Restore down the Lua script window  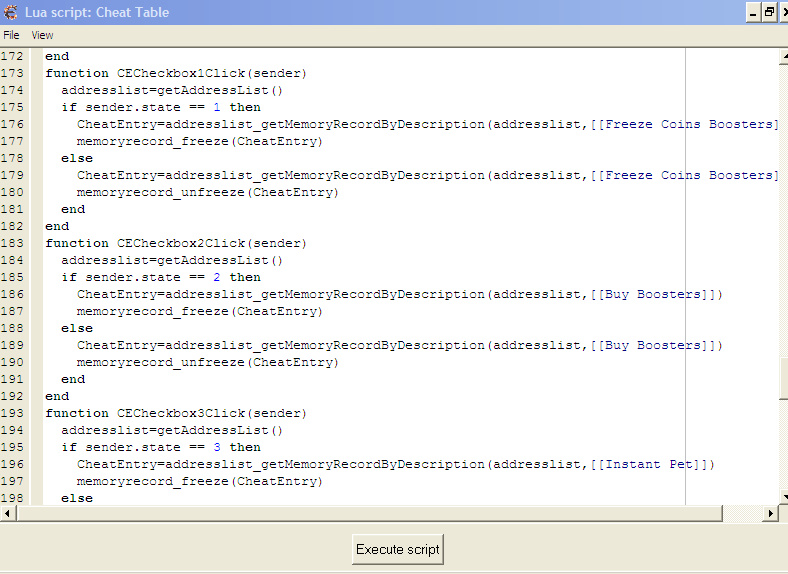(x=768, y=12)
